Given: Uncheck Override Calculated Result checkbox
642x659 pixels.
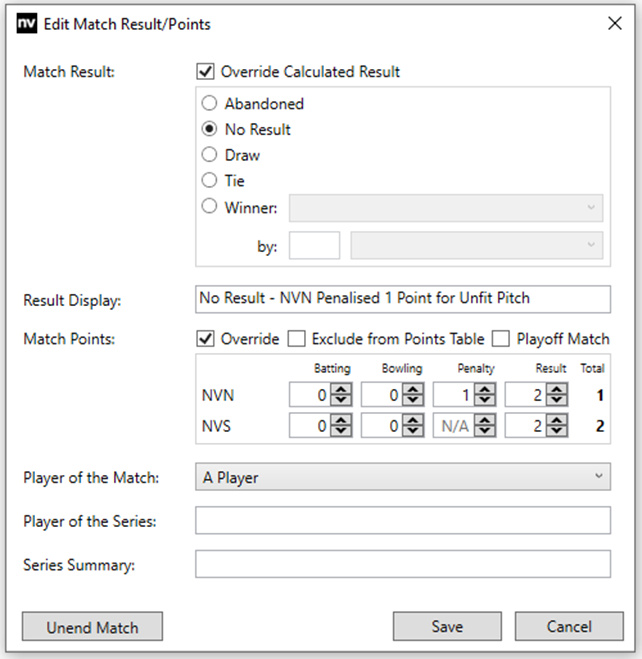Looking at the screenshot, I should coord(206,72).
